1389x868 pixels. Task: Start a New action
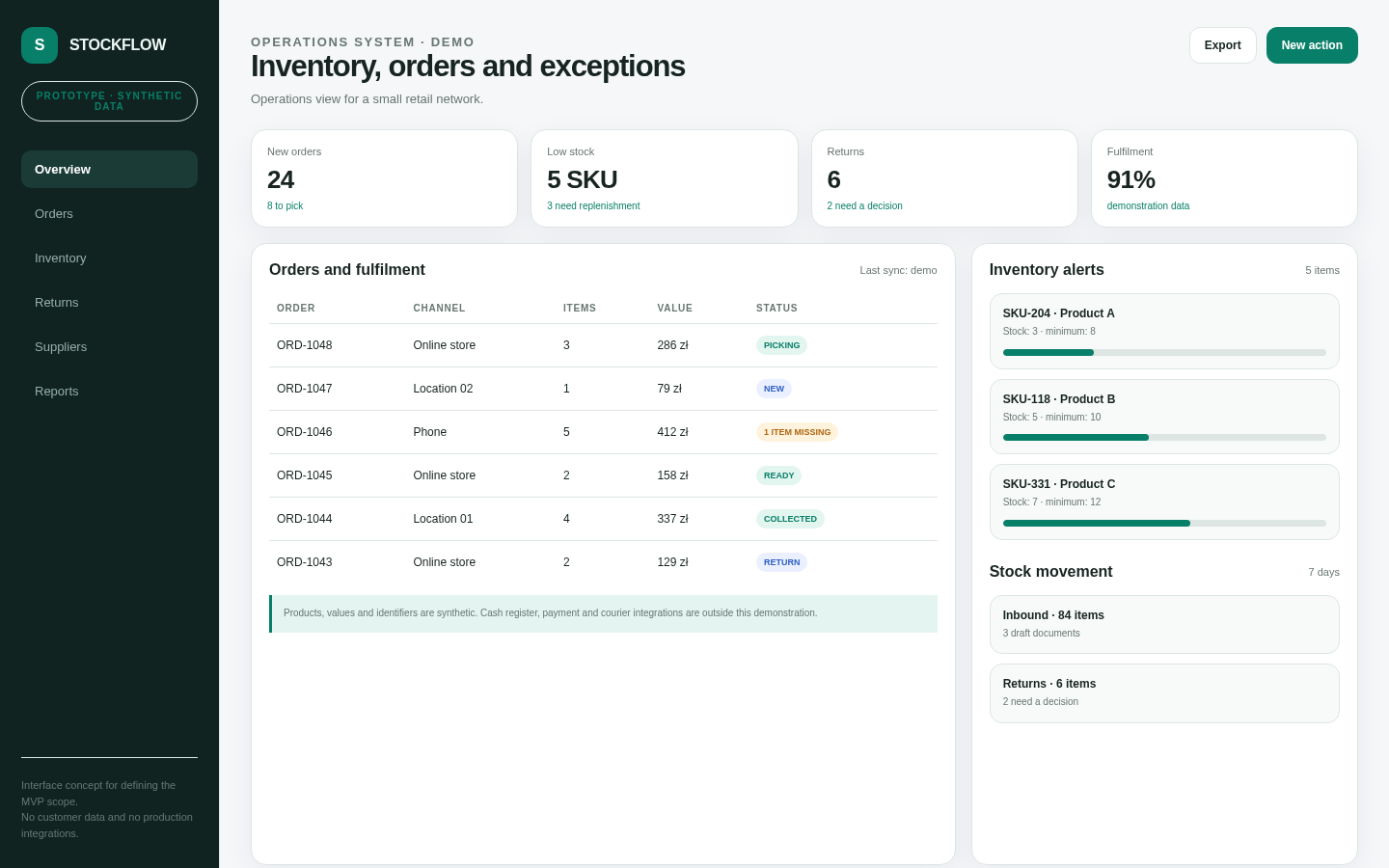click(x=1312, y=45)
